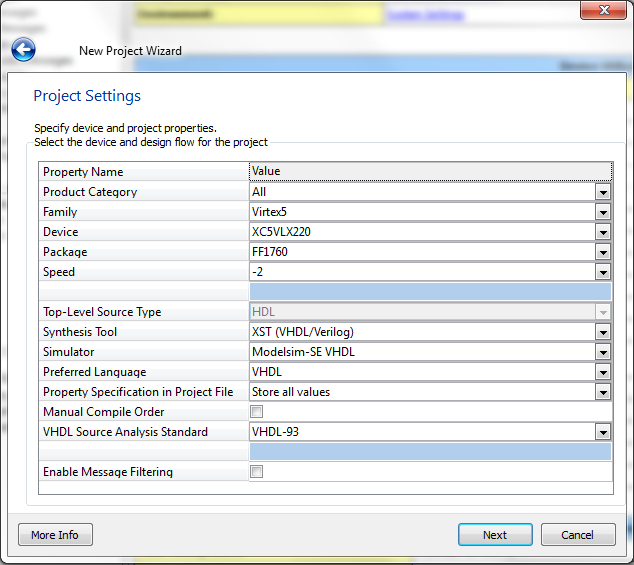Screen dimensions: 634x565
Task: Open More Info help
Action: click(55, 535)
